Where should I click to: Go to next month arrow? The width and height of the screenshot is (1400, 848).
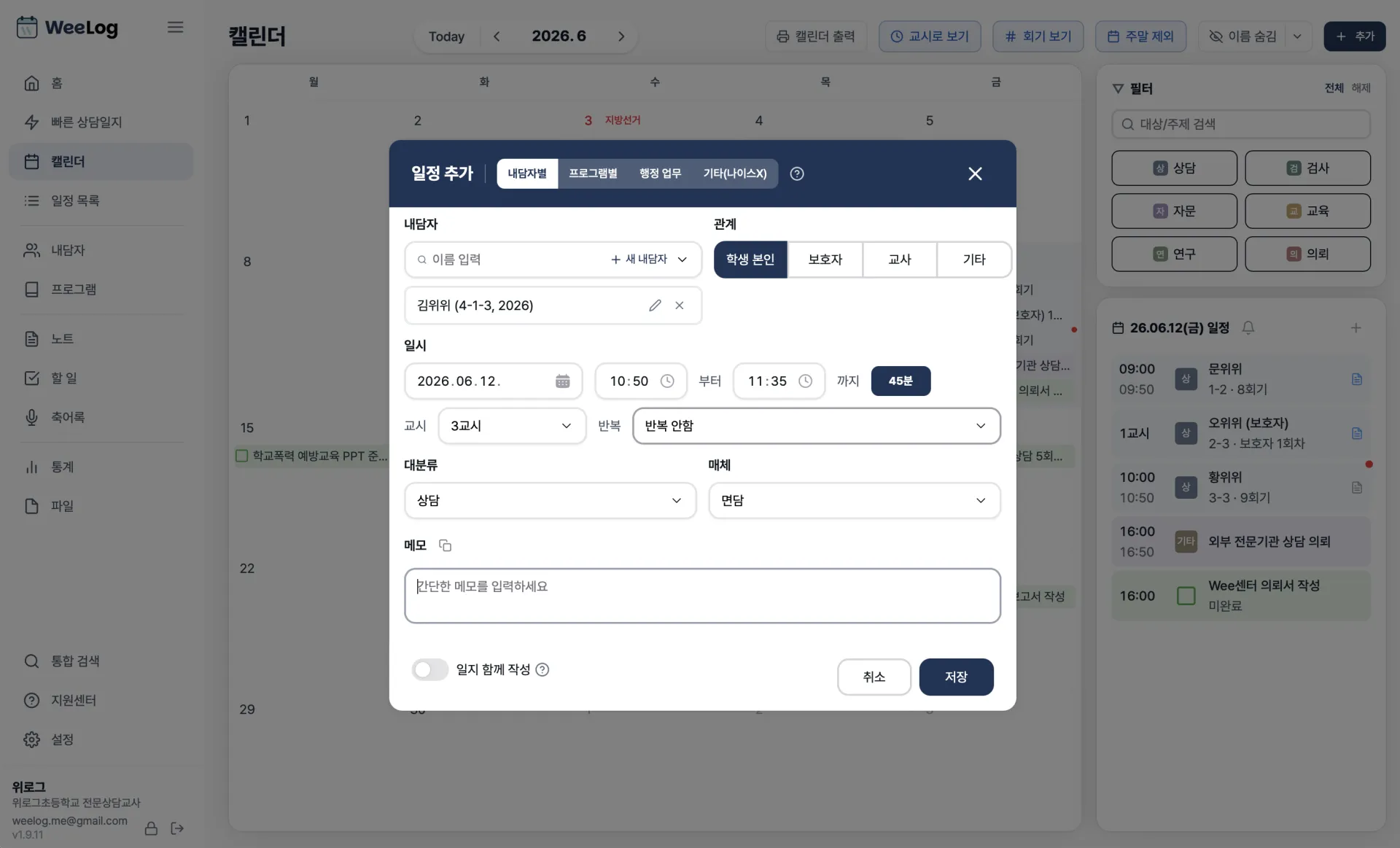point(621,36)
